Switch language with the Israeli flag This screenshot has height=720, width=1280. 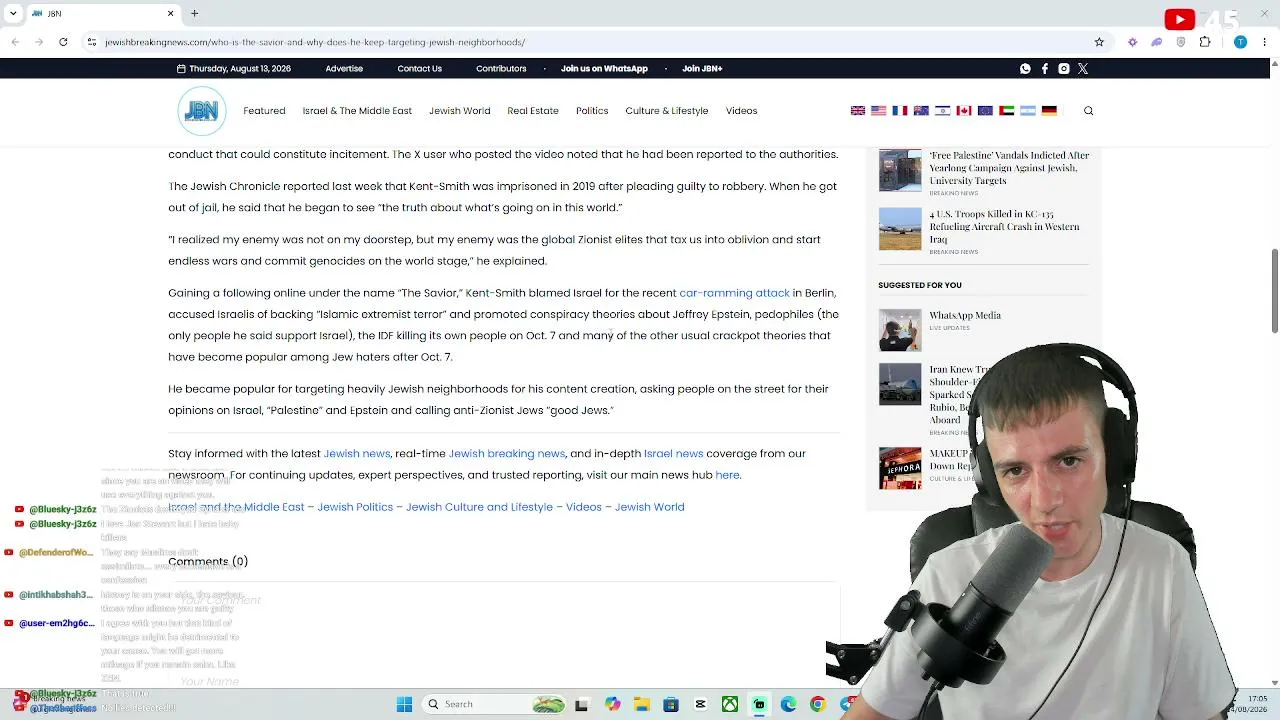coord(943,111)
